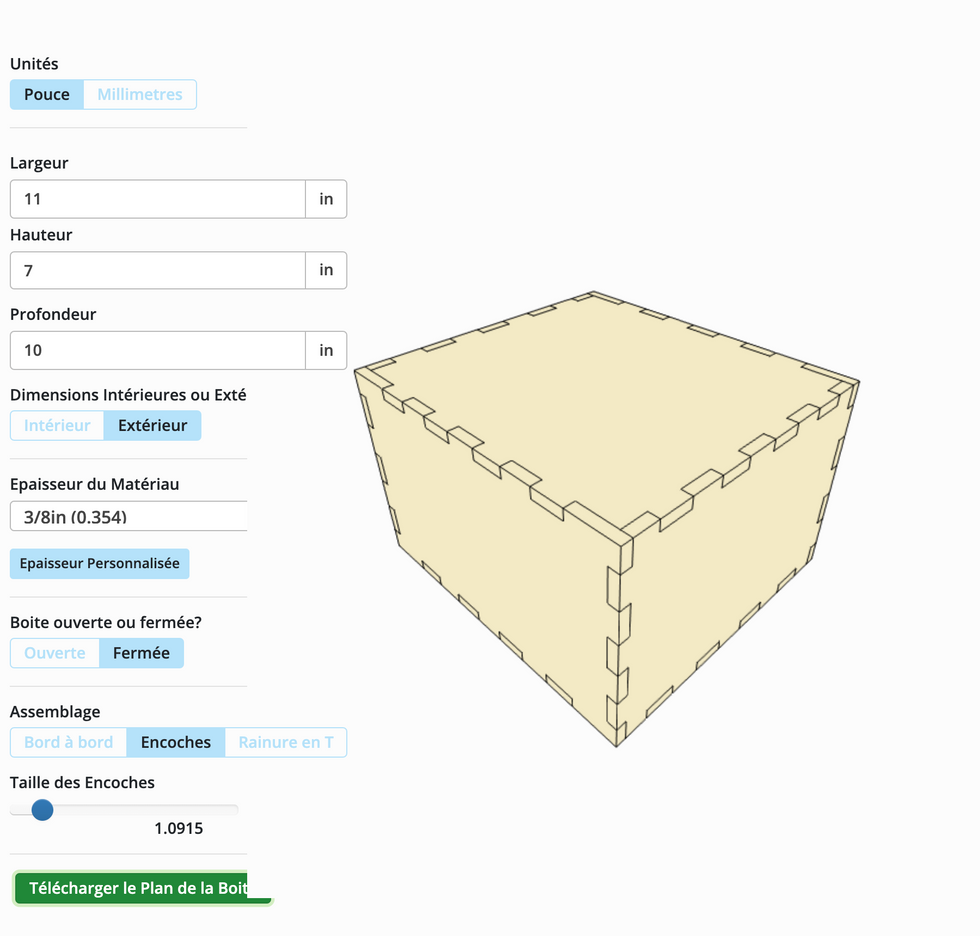980x936 pixels.
Task: Click the 'Unités' heading label
Action: coord(34,64)
